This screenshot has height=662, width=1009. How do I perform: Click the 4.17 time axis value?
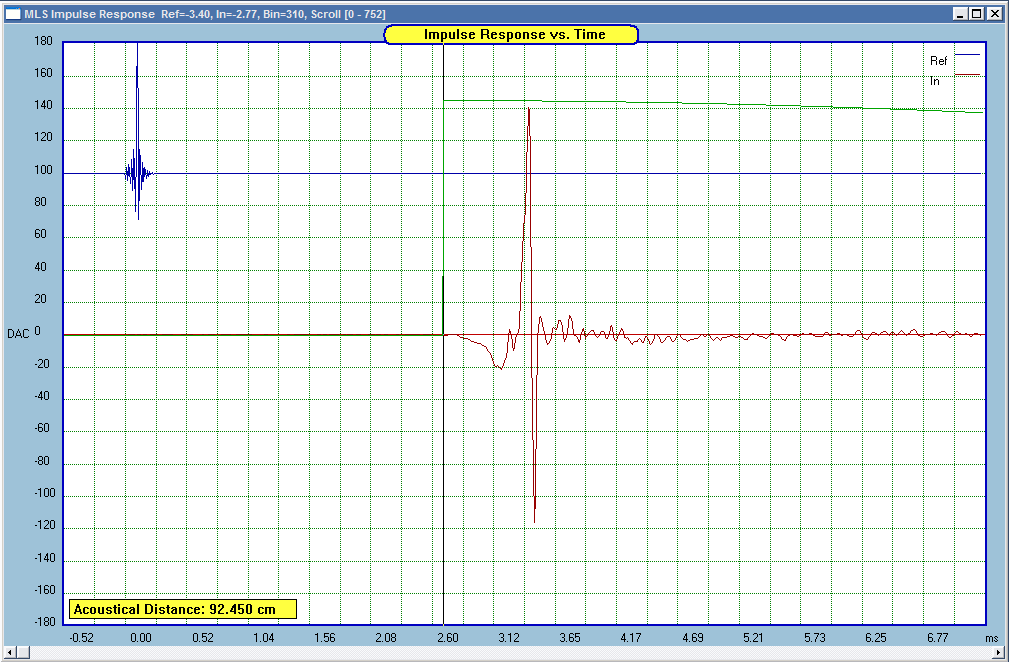[x=631, y=638]
